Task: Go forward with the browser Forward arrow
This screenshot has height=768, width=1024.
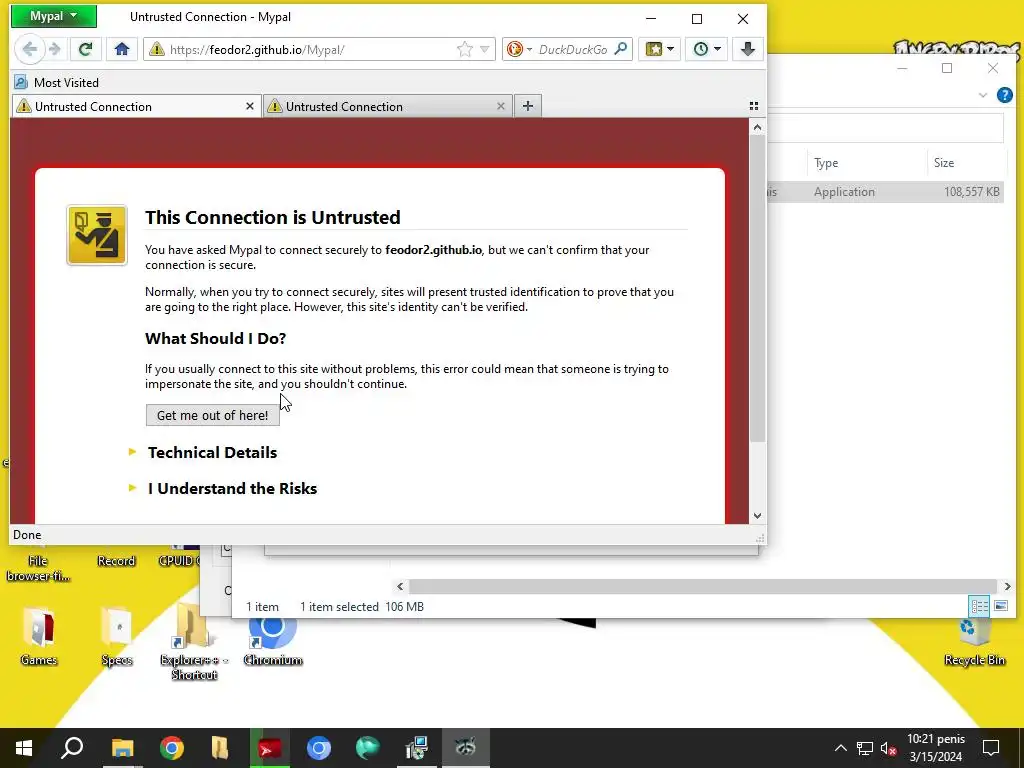Action: click(56, 49)
